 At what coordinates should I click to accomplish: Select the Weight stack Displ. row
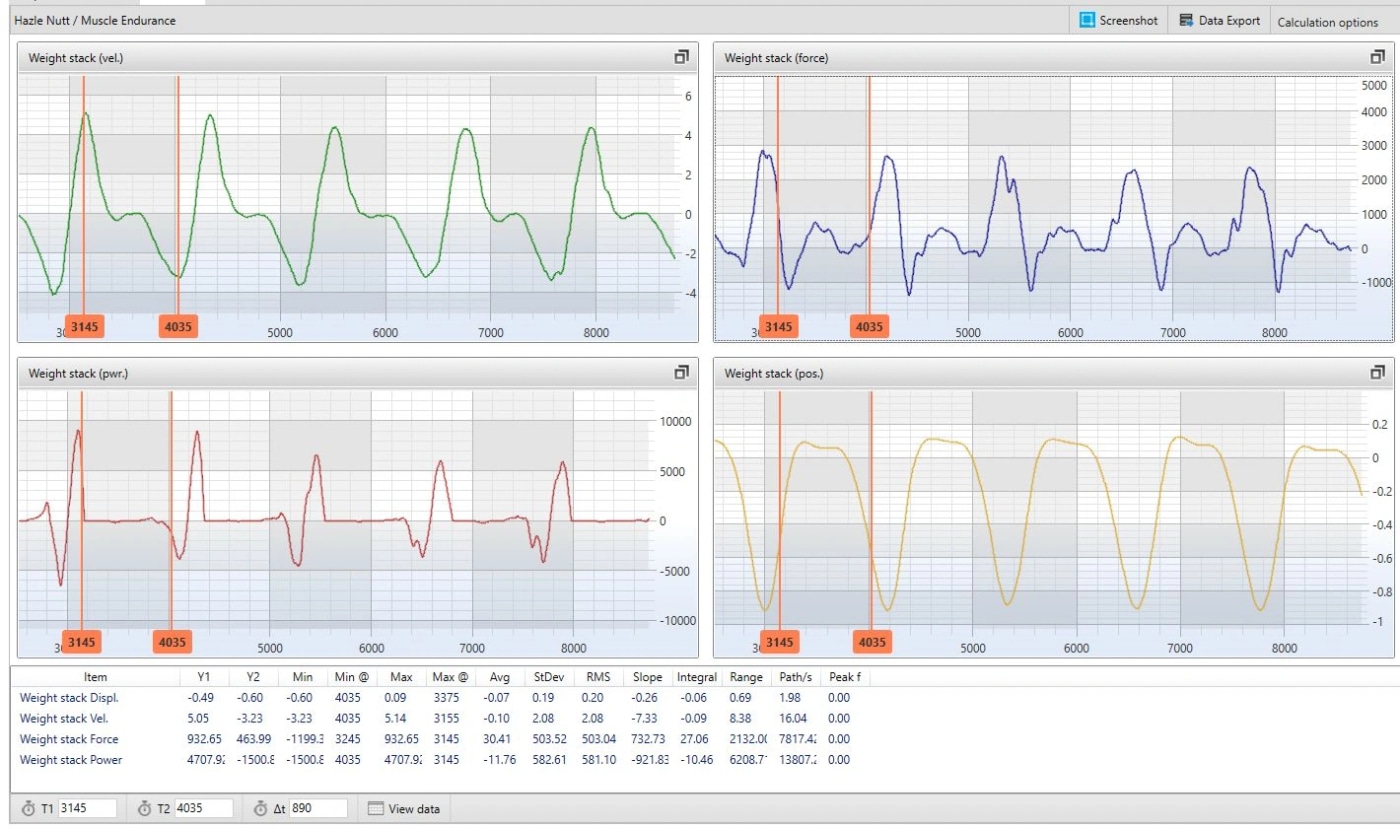pyautogui.click(x=440, y=697)
